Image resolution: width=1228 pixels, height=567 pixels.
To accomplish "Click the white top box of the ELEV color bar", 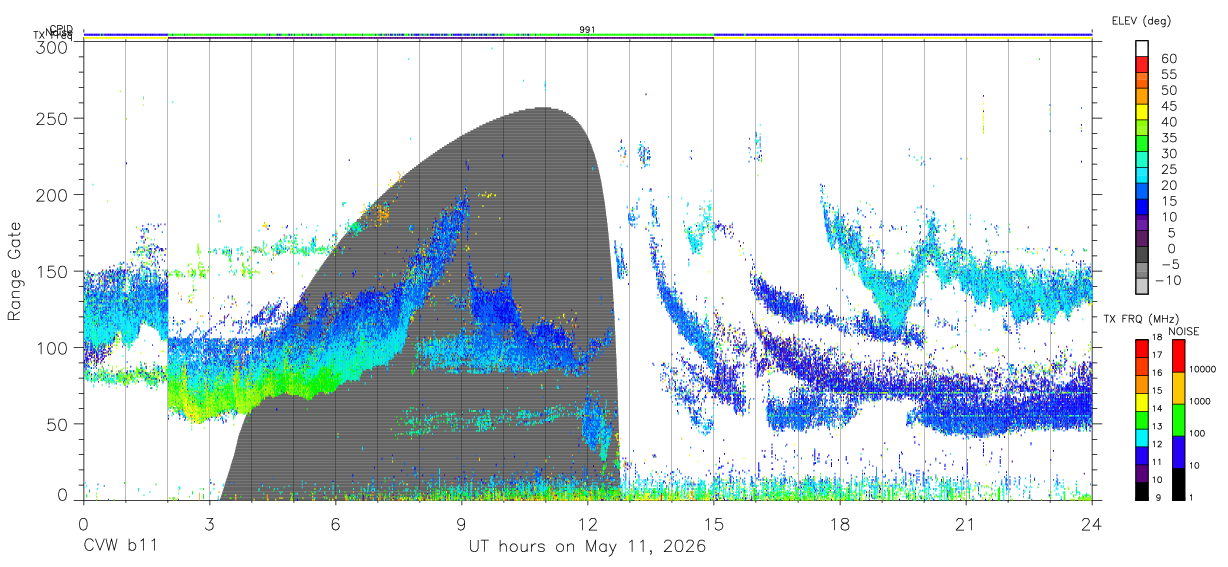I will (1143, 50).
